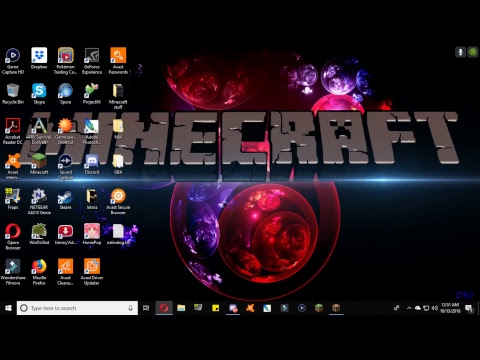Viewport: 480px width, 360px height.
Task: Select the Spore game shortcut
Action: (66, 94)
